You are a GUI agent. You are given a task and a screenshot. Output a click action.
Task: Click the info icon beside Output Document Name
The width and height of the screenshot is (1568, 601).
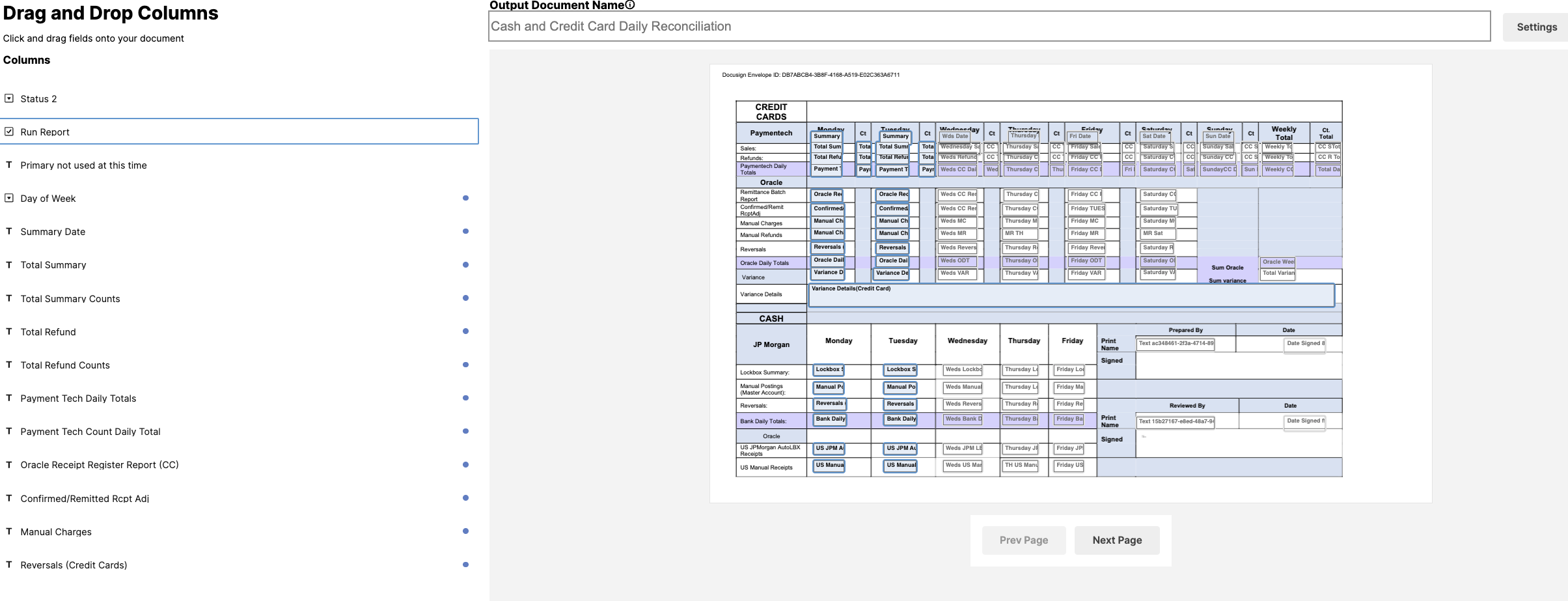[629, 5]
